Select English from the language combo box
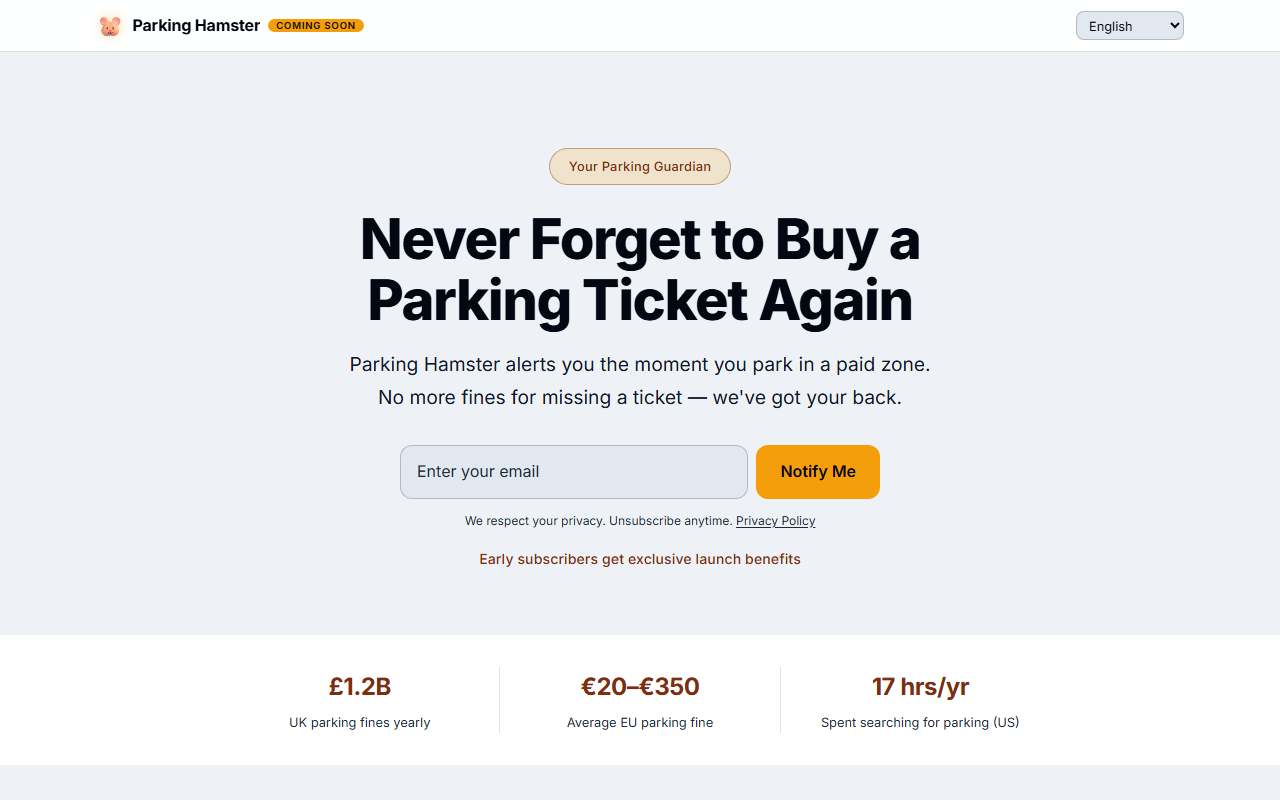The image size is (1280, 800). click(1129, 25)
